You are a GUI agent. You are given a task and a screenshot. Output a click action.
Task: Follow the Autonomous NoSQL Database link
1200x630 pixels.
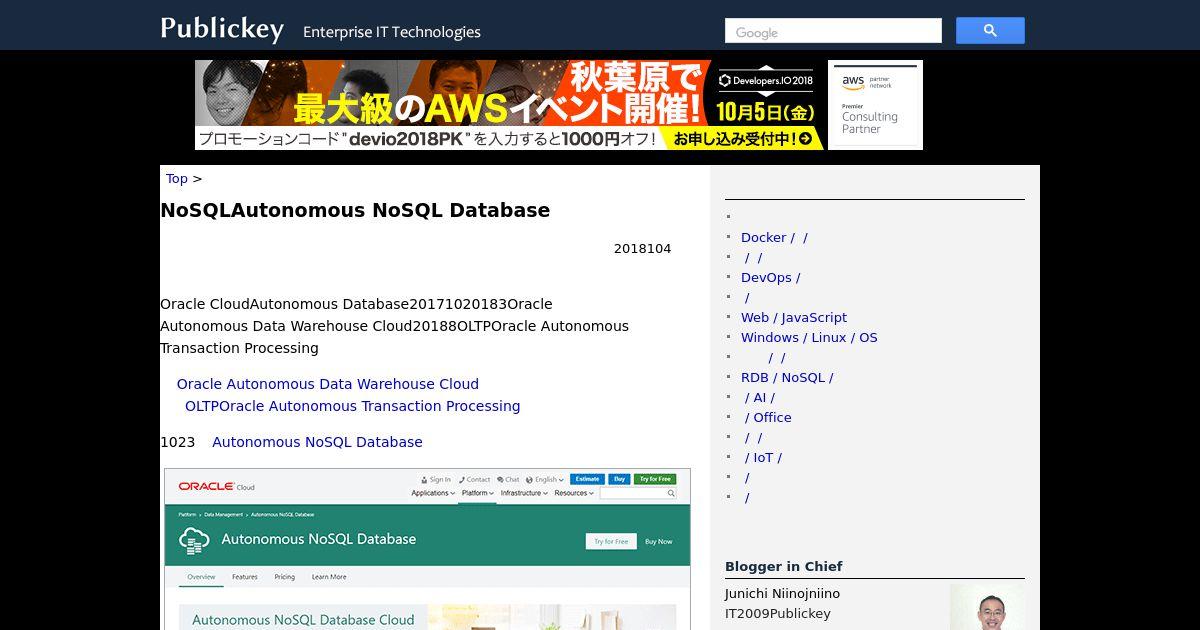(317, 442)
